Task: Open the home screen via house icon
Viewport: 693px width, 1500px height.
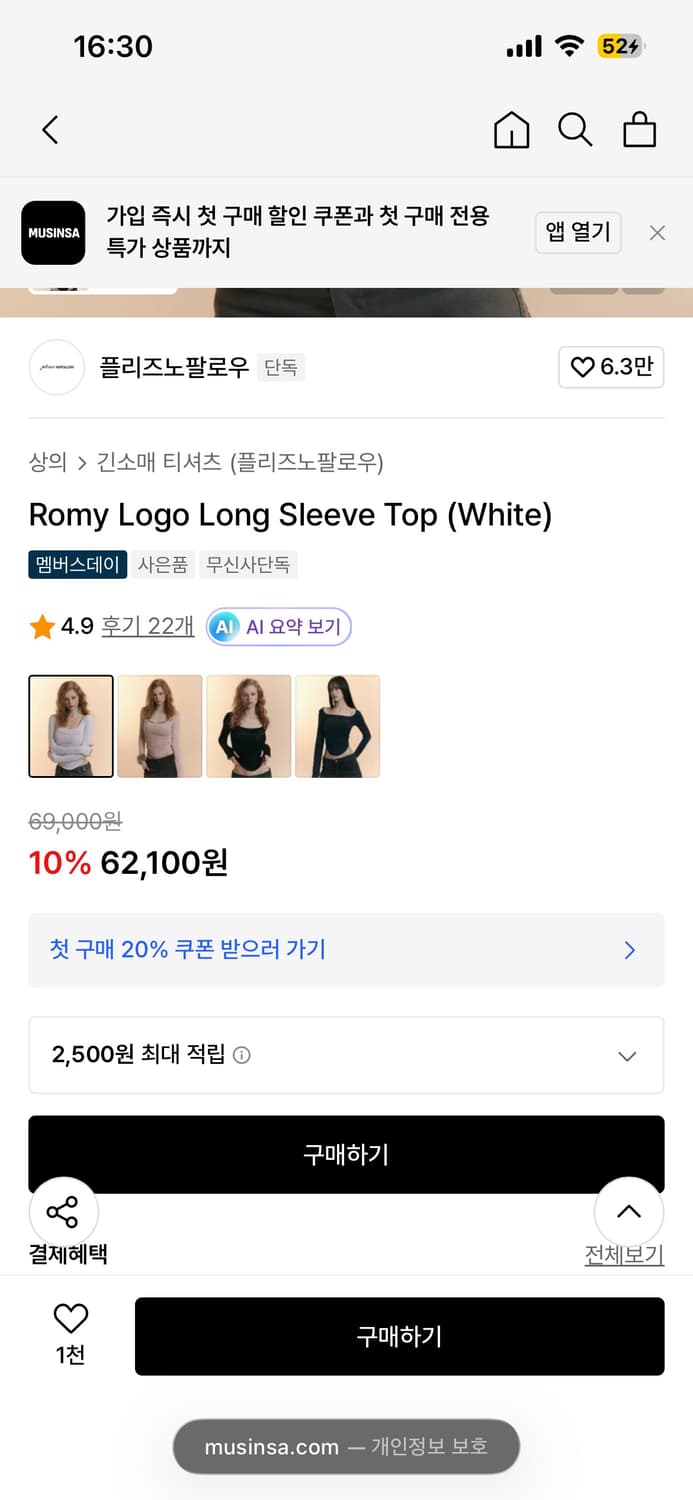Action: point(511,130)
